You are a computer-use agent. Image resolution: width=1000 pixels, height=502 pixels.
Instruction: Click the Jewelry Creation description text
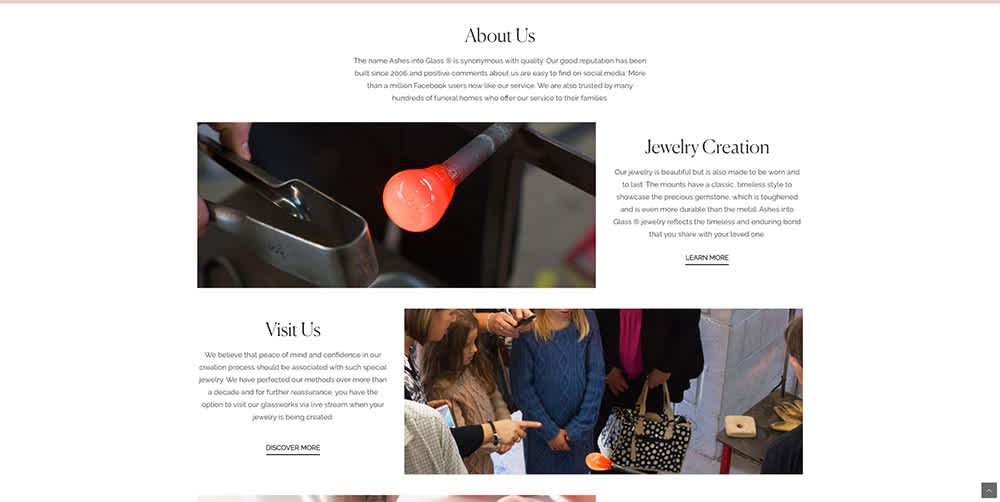pos(707,203)
